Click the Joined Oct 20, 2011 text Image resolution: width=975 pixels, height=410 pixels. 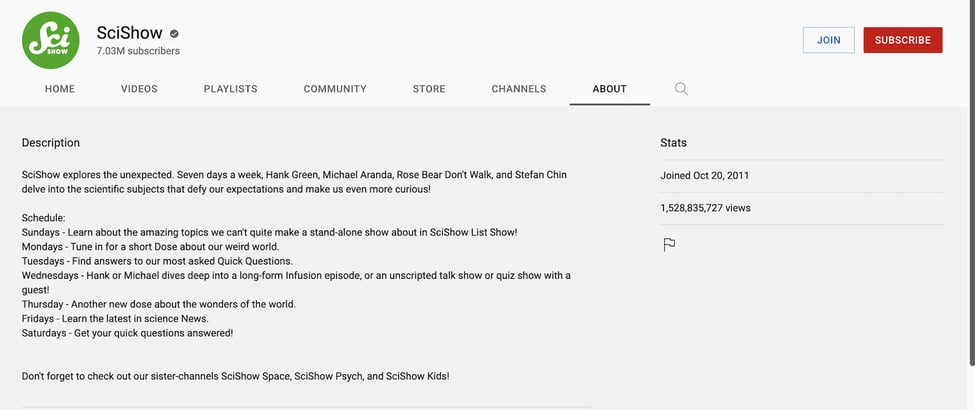tap(705, 176)
